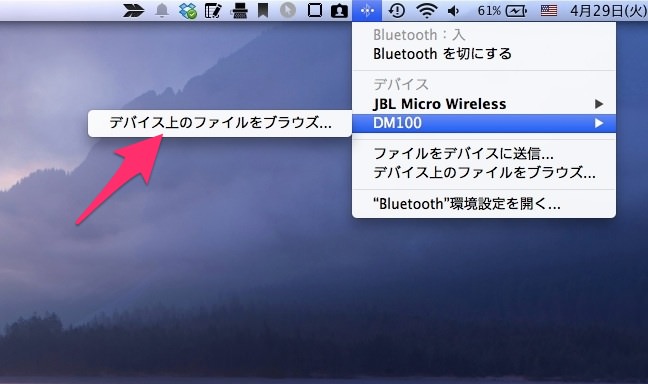Click the Dropbox sync icon
This screenshot has width=648, height=384.
pyautogui.click(x=188, y=11)
